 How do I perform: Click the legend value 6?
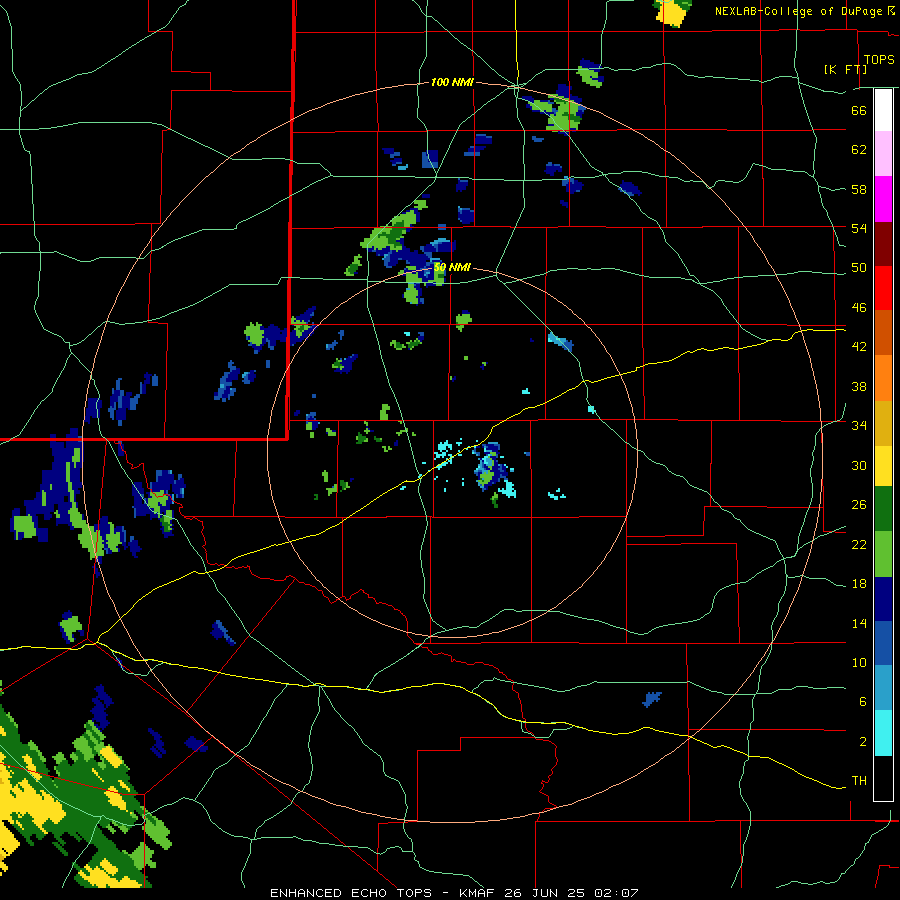(863, 702)
